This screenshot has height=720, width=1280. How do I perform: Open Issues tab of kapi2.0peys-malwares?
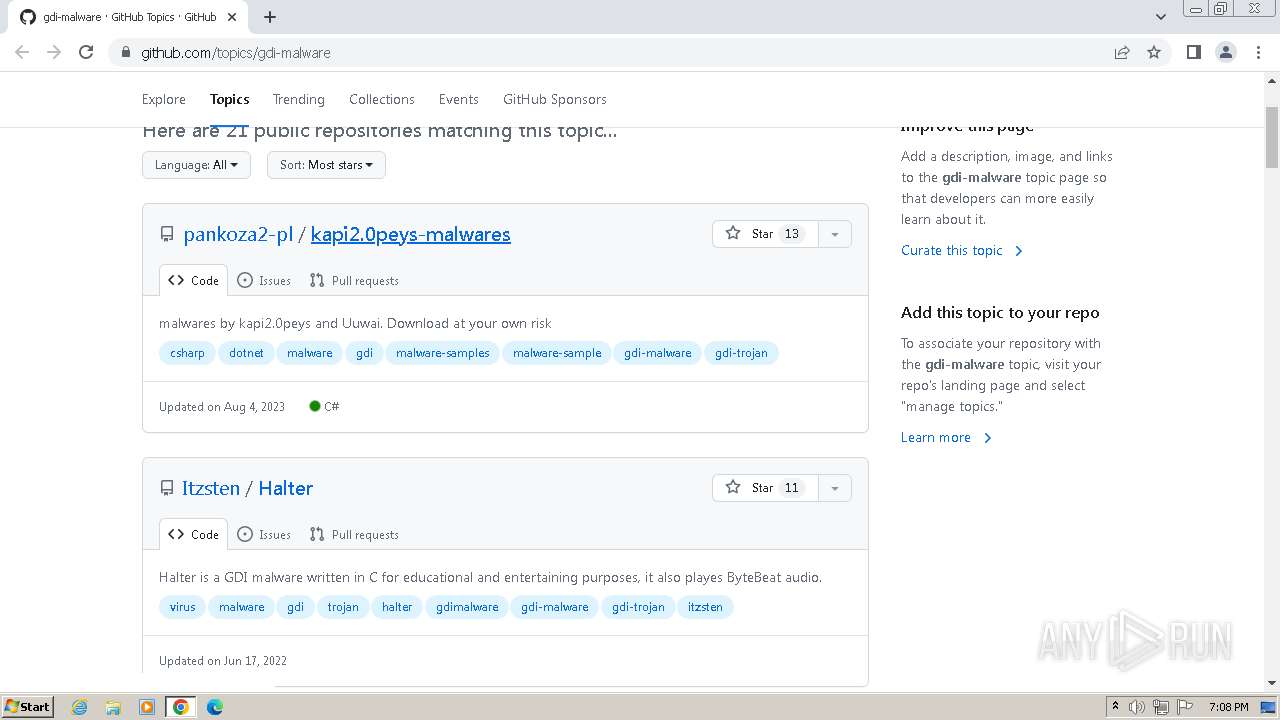(264, 281)
